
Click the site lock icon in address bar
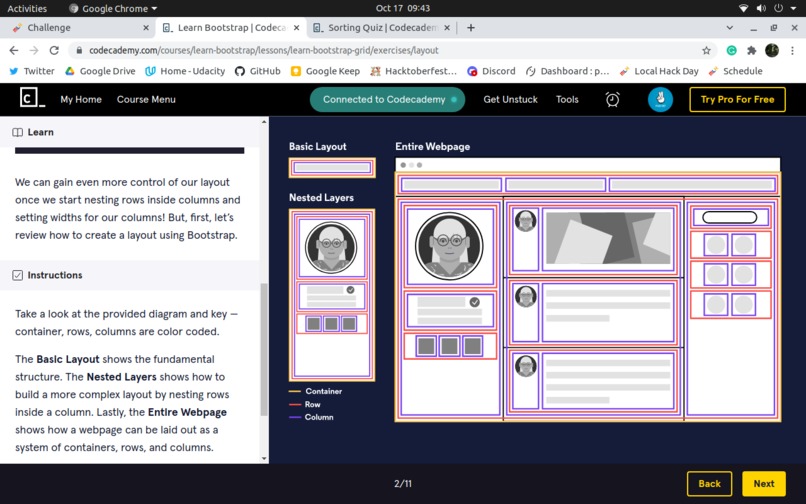pyautogui.click(x=79, y=50)
